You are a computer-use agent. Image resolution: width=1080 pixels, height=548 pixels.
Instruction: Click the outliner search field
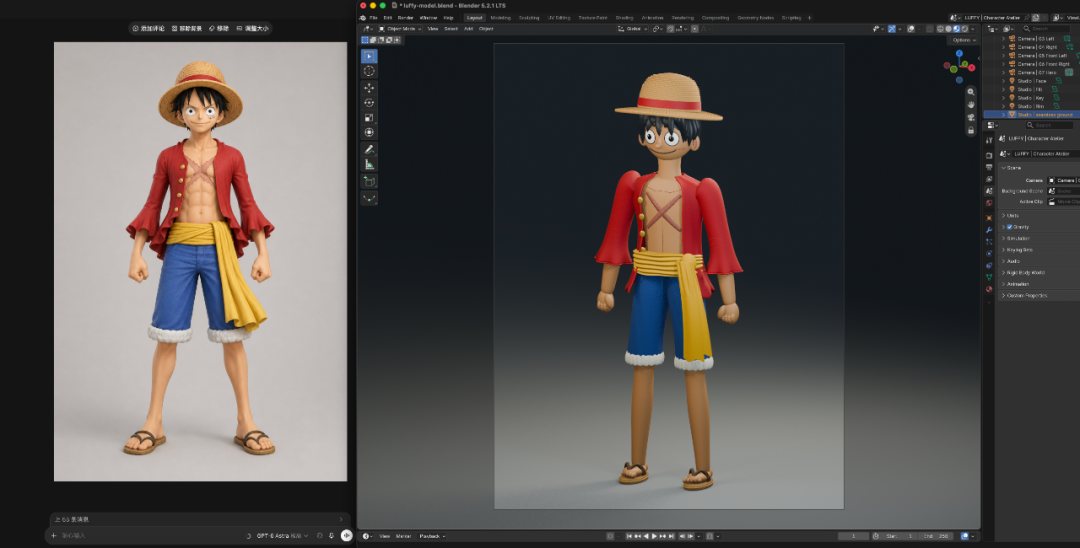coord(1046,29)
